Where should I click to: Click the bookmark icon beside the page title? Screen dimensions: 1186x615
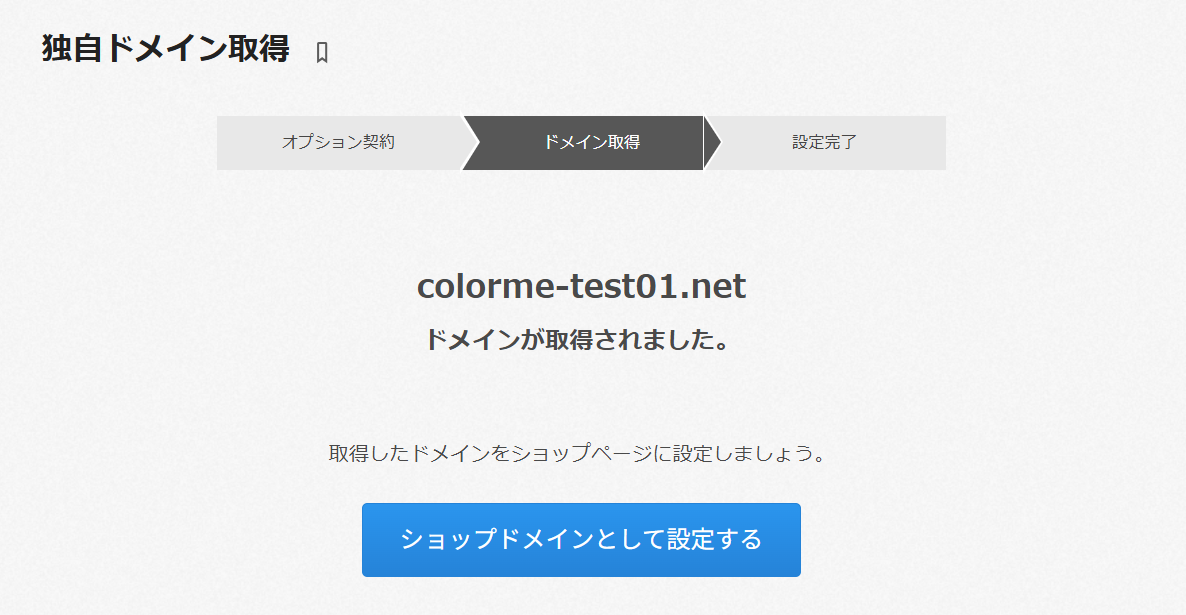pyautogui.click(x=322, y=52)
